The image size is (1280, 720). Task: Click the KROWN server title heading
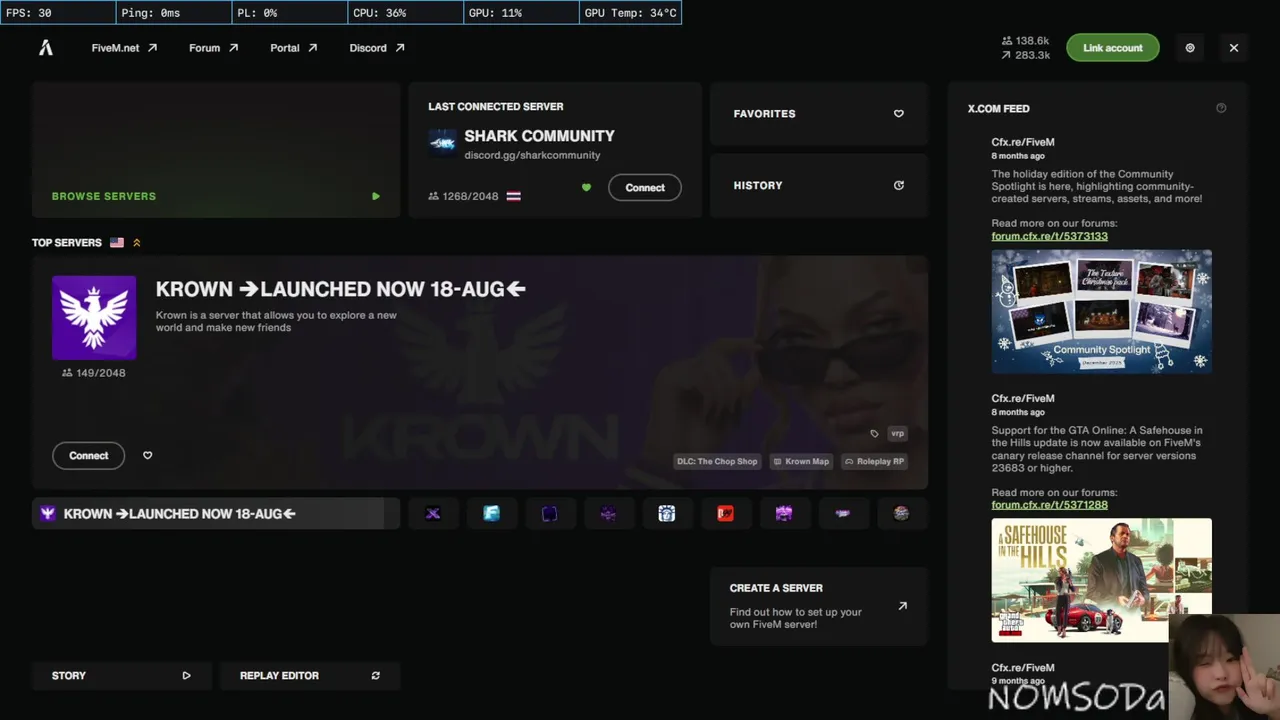coord(341,289)
